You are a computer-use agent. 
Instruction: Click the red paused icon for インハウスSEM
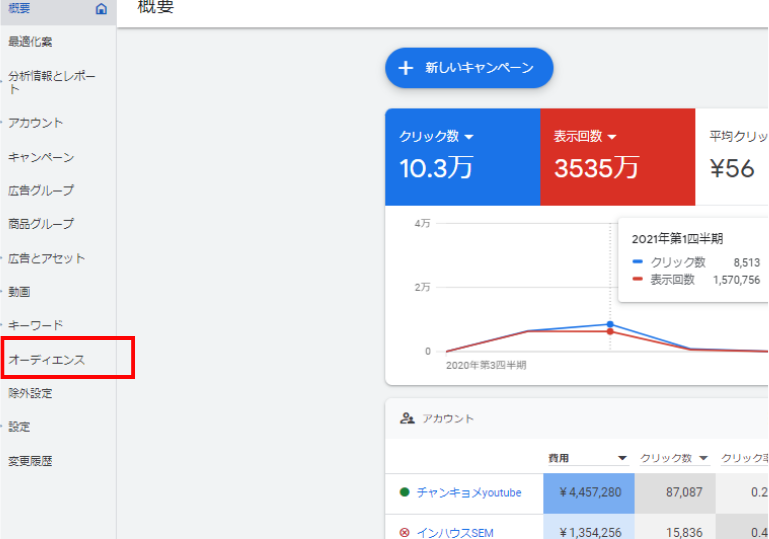pos(404,533)
